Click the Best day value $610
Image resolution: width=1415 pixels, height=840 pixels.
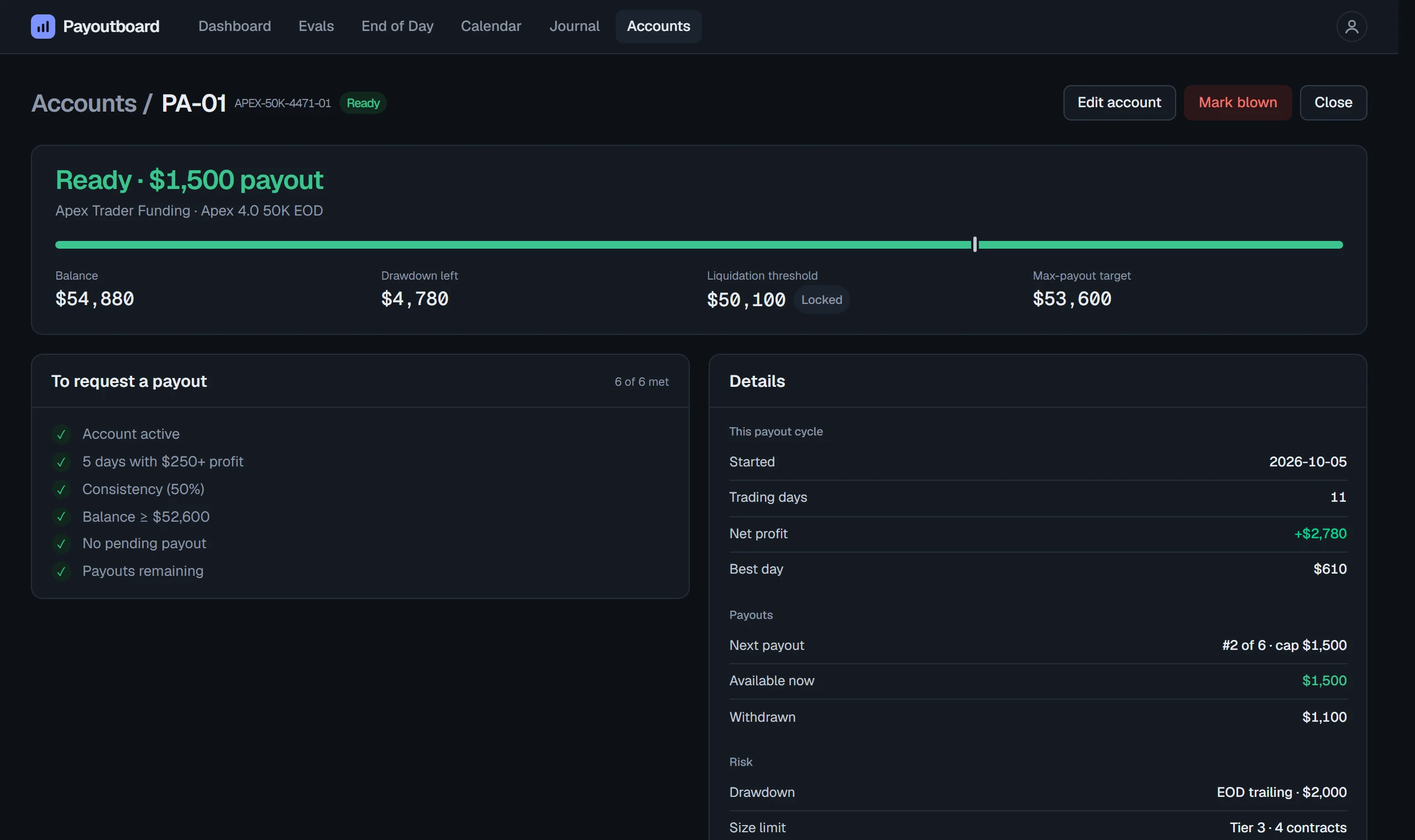[1329, 569]
